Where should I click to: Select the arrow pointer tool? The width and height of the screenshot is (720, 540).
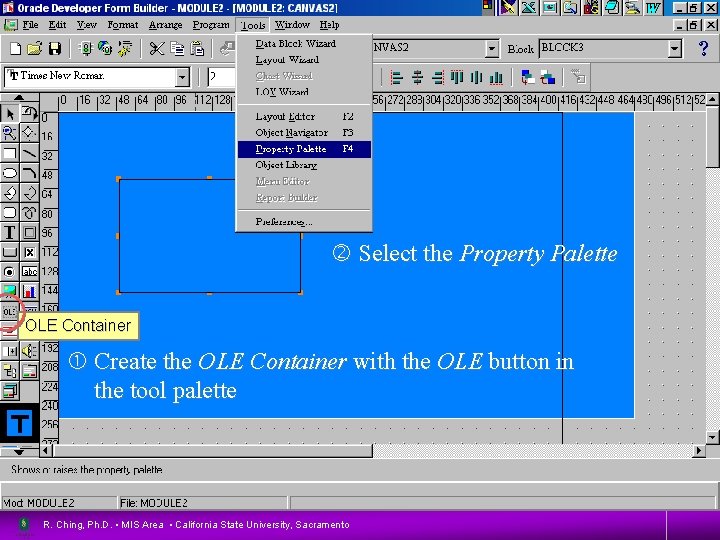tap(10, 113)
